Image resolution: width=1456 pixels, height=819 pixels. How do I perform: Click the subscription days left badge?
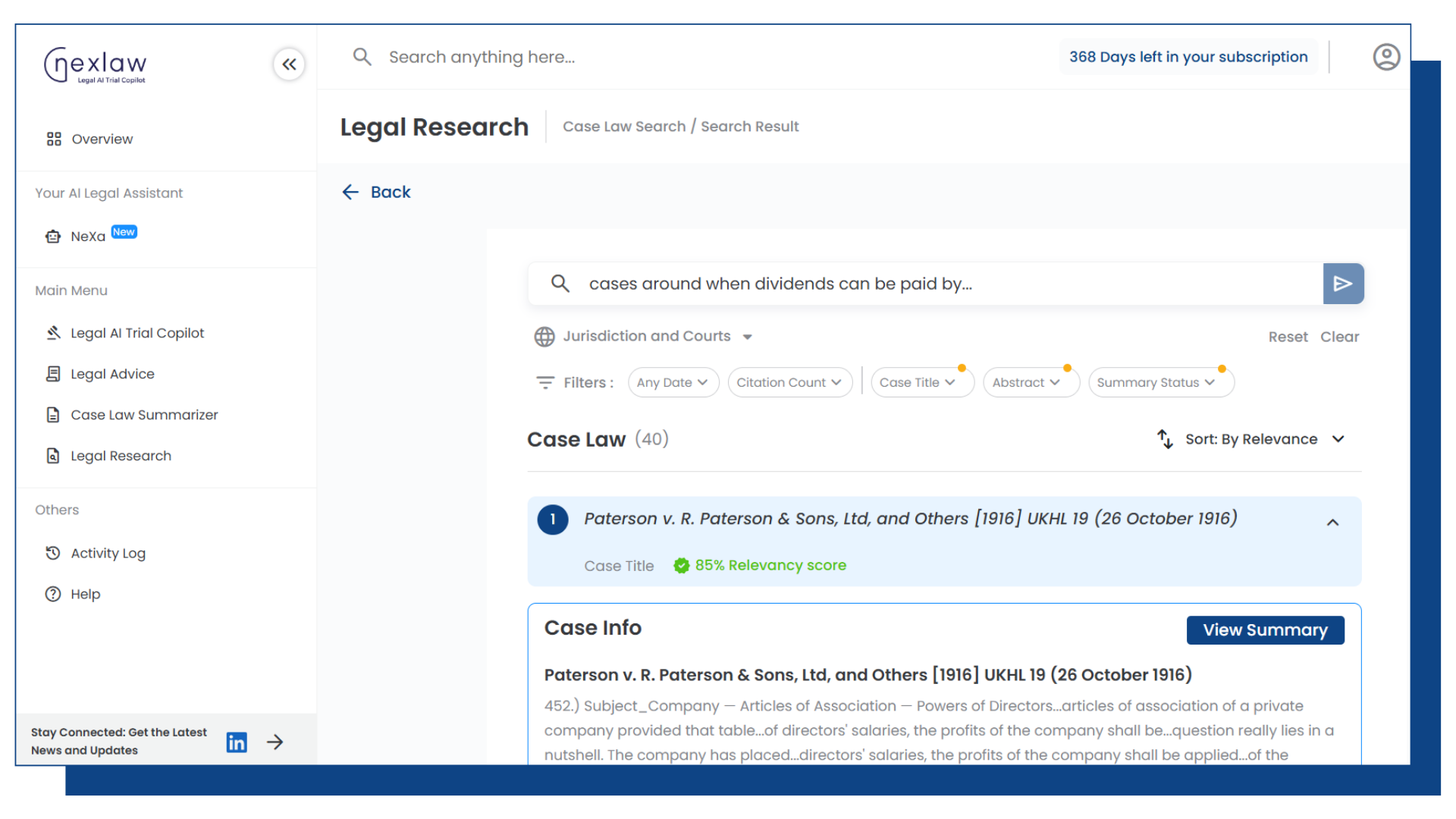tap(1188, 57)
